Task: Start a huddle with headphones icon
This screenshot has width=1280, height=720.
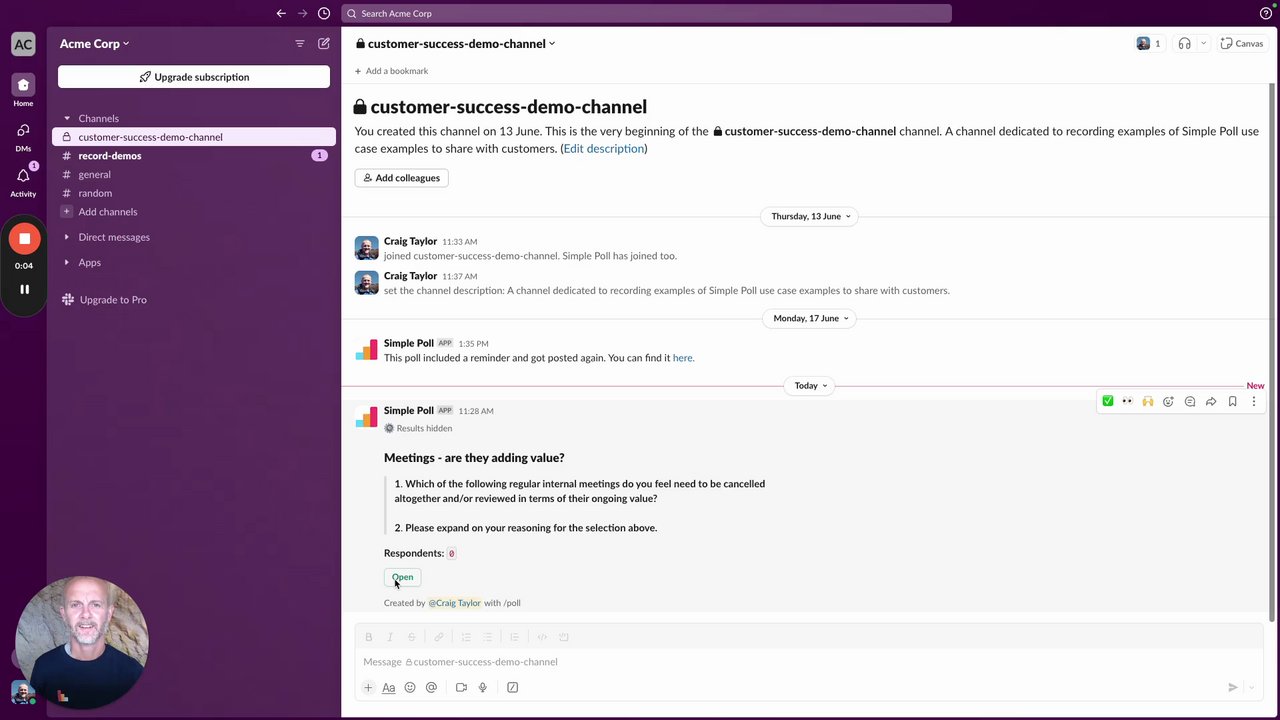Action: 1184,43
